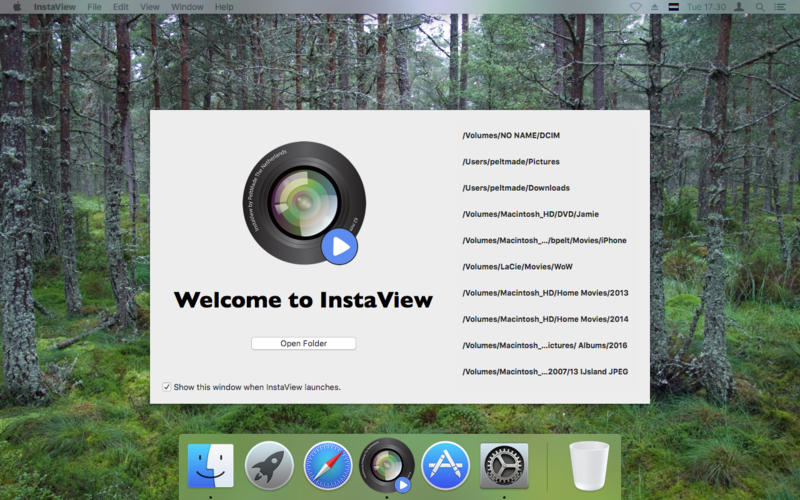Uncheck Show this window when InstaView launches
Screen dimensions: 800x500
[166, 387]
